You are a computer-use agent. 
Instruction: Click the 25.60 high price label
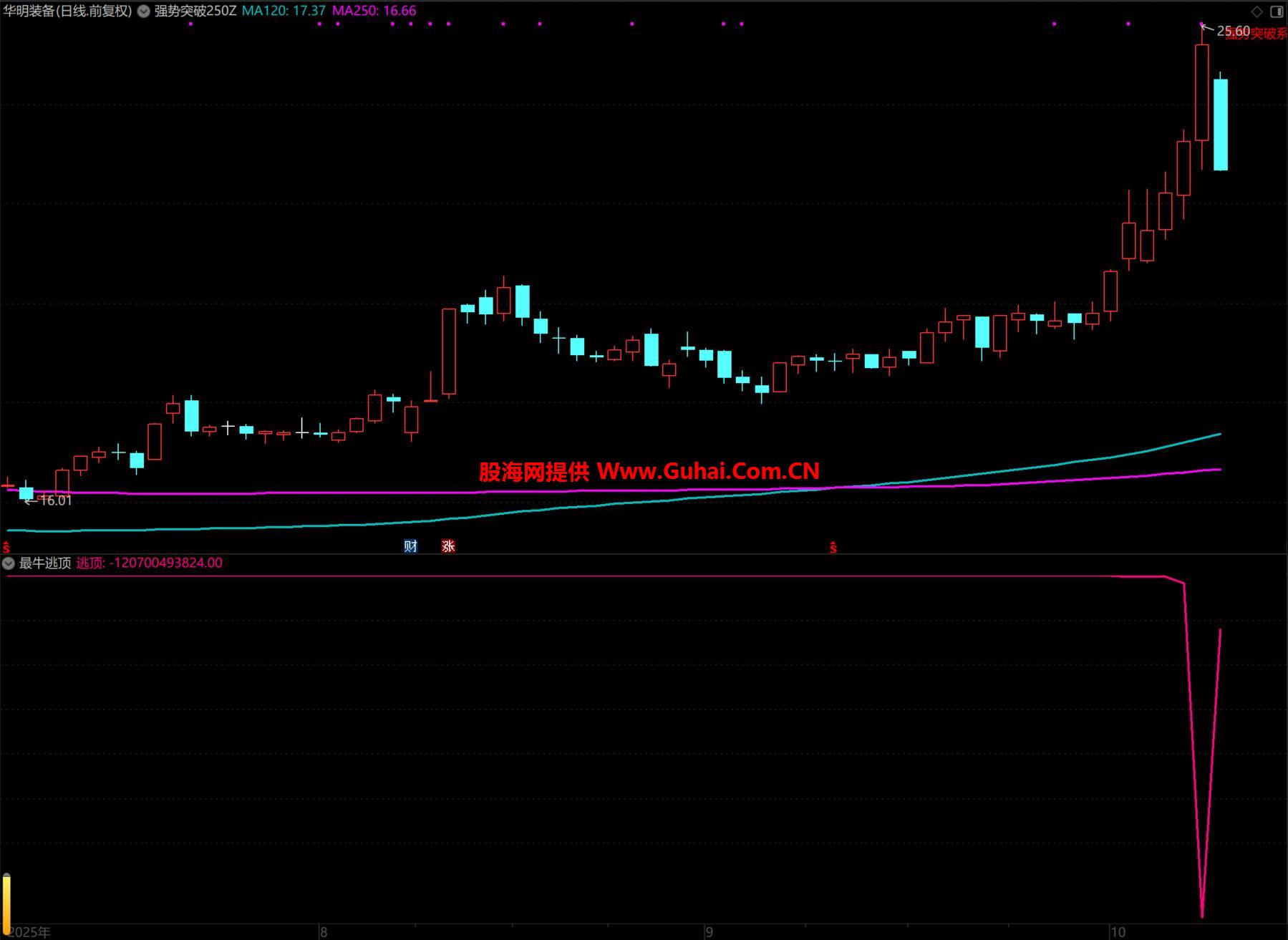click(x=1233, y=31)
